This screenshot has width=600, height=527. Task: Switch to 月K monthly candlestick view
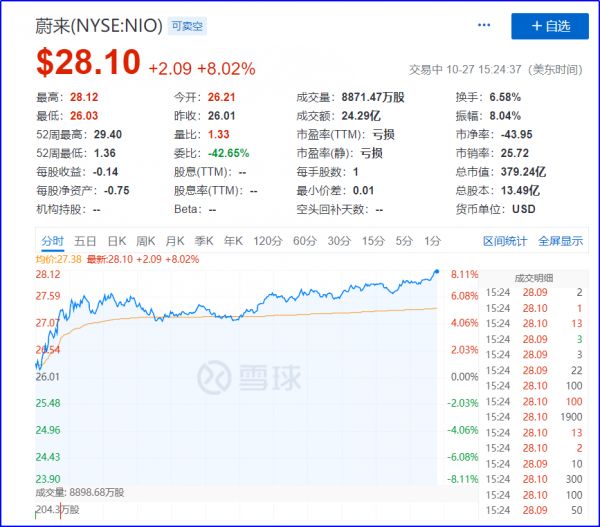175,241
